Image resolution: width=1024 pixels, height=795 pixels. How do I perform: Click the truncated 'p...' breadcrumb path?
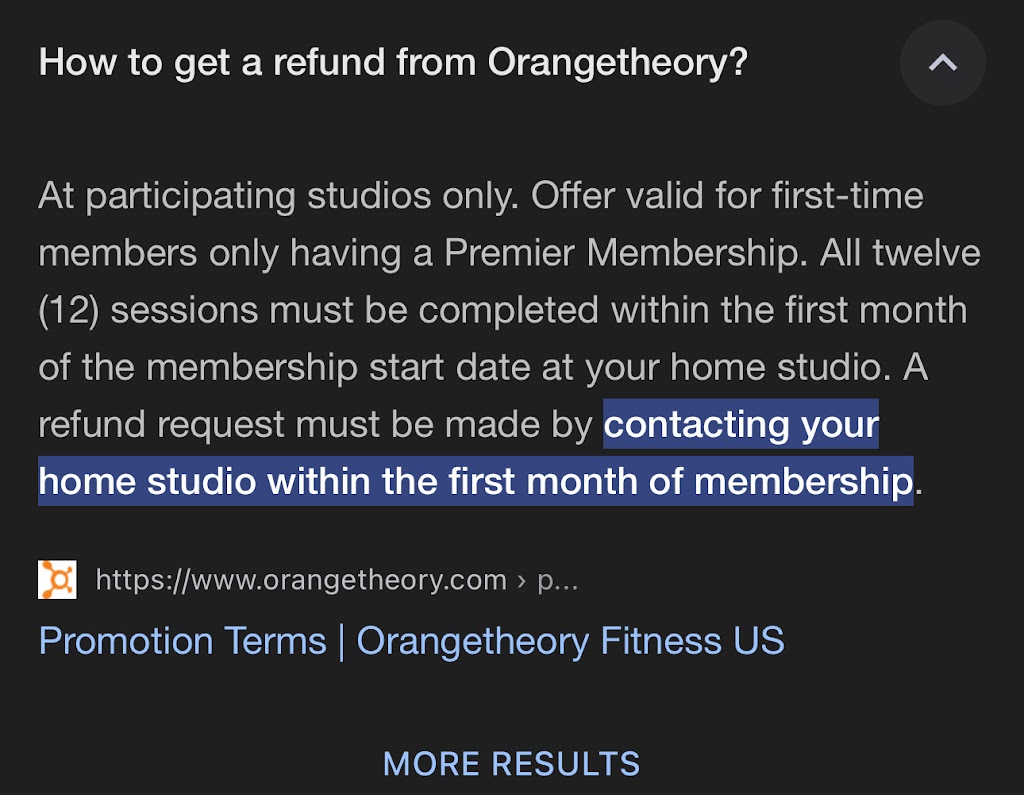(558, 580)
